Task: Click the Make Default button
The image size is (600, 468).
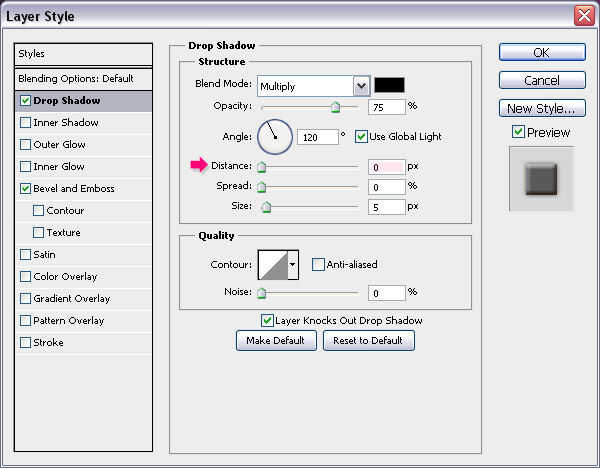Action: pos(276,341)
